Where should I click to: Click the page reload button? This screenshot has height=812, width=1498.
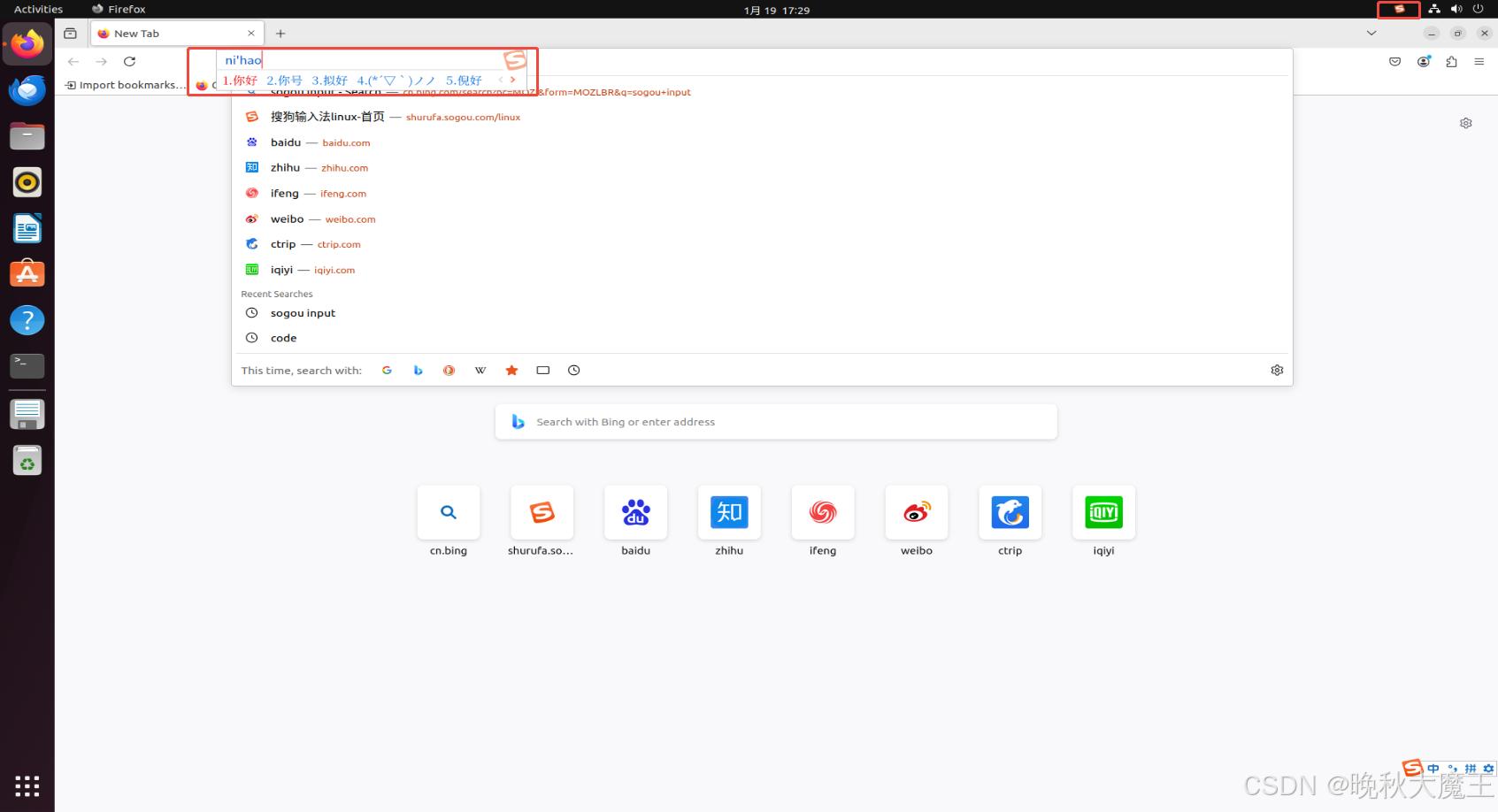pos(129,61)
